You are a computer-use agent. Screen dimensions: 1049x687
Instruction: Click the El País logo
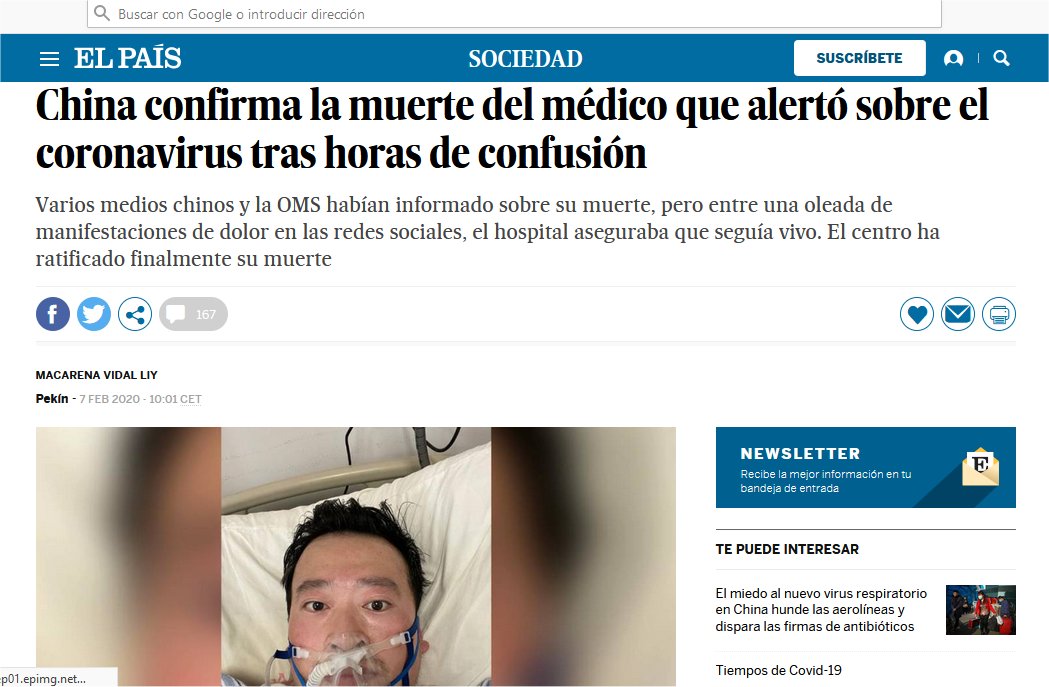point(127,58)
